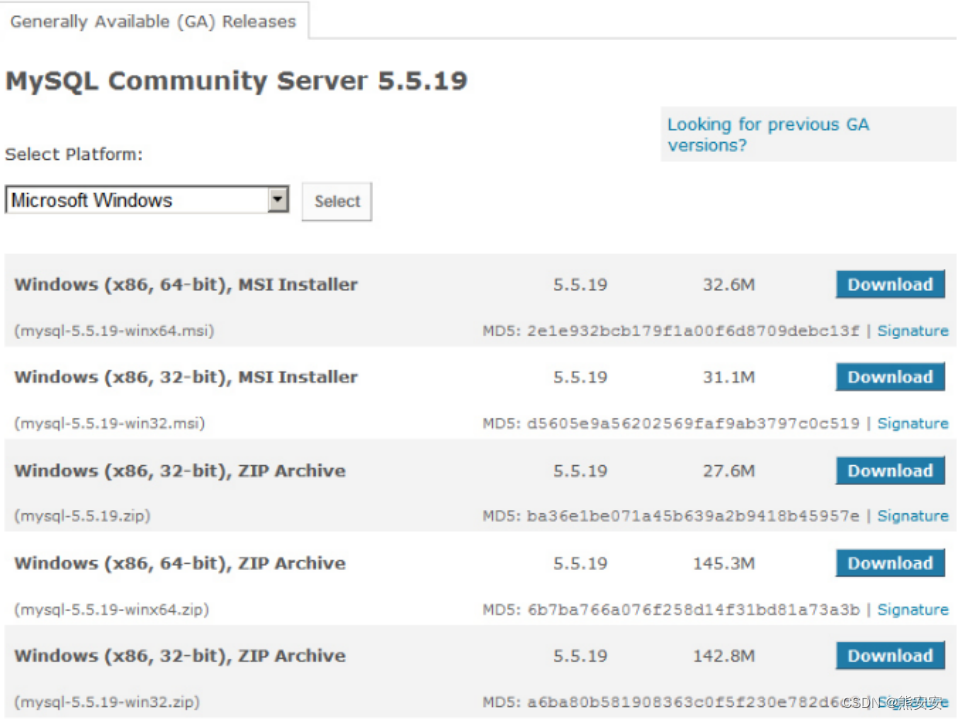Download the 32-bit ZIP Archive 27.6M
The height and width of the screenshot is (720, 958).
click(890, 471)
